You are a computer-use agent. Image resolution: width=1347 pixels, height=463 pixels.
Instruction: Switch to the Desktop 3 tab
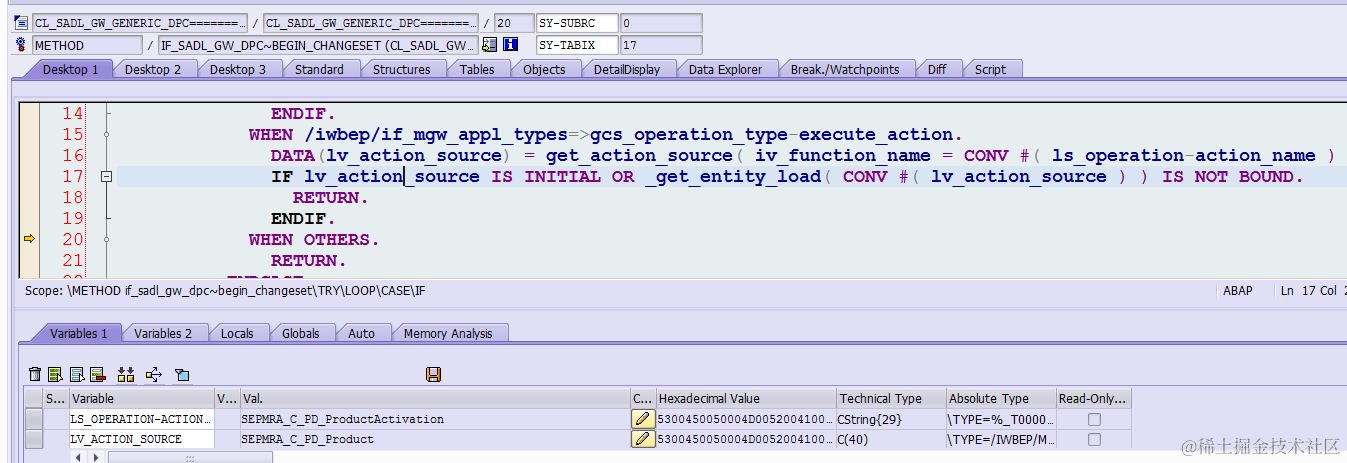[x=238, y=69]
